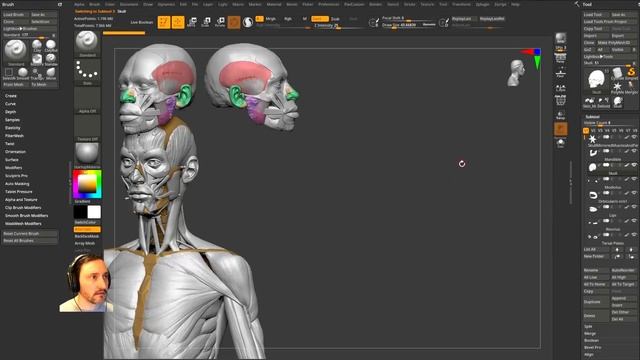This screenshot has height=360, width=640.
Task: Expand the Boolean subtool section
Action: tap(591, 340)
